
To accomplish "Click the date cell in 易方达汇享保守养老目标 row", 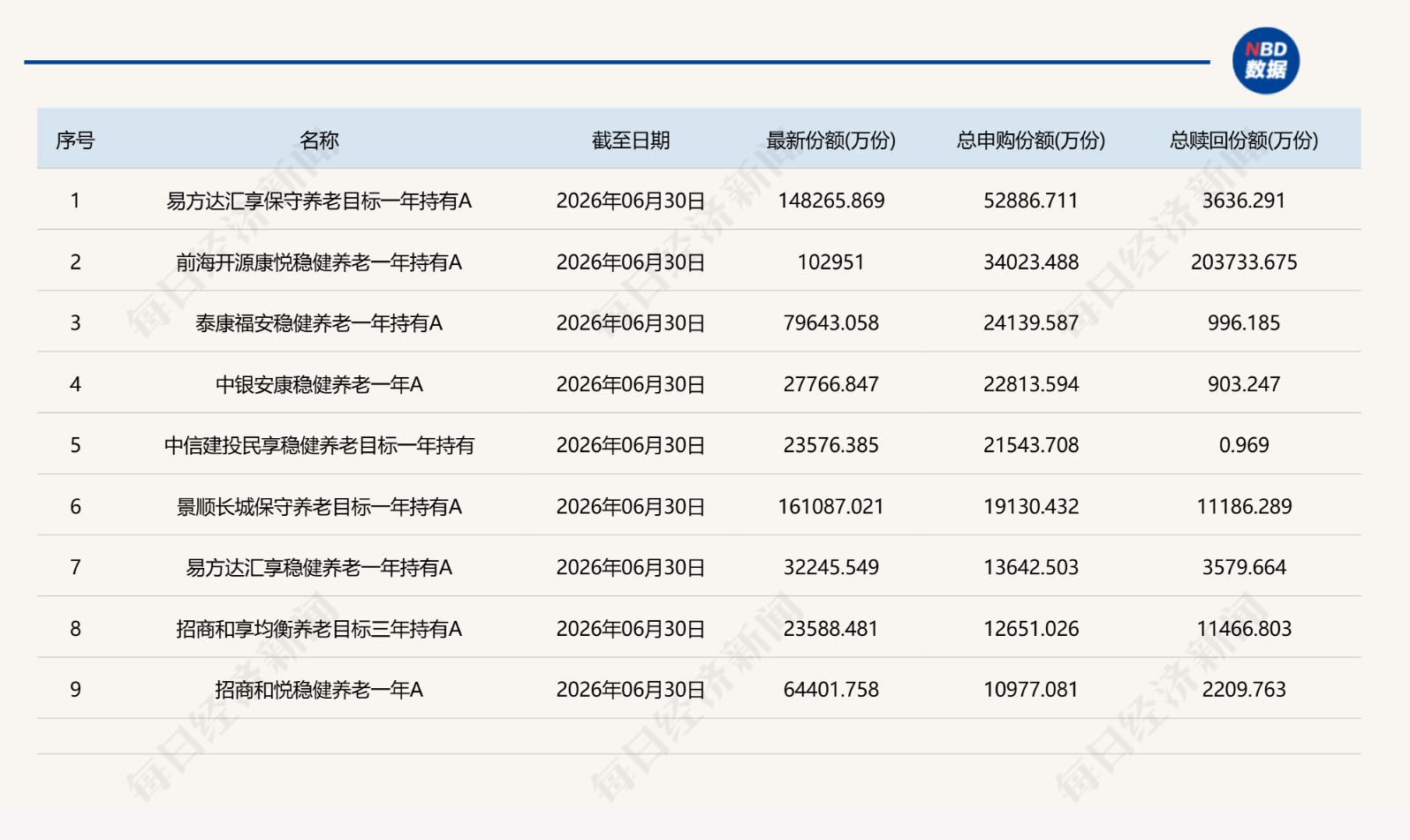I will pyautogui.click(x=631, y=201).
